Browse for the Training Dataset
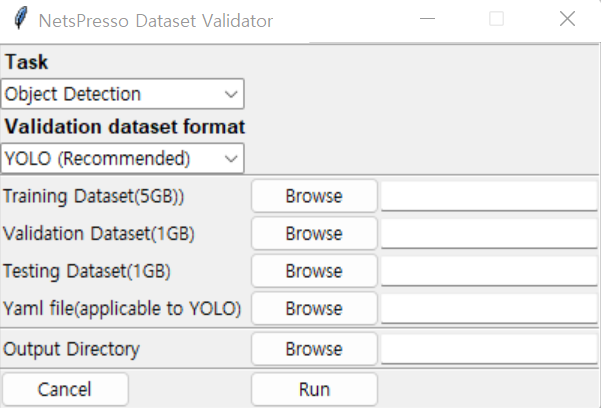The image size is (601, 408). pyautogui.click(x=313, y=196)
